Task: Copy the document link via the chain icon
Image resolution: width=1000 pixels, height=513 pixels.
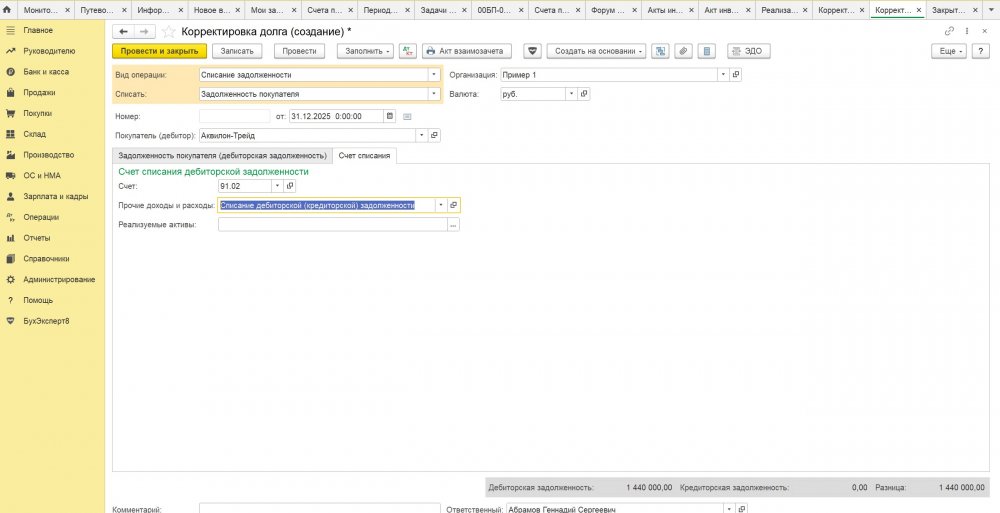Action: pos(949,31)
